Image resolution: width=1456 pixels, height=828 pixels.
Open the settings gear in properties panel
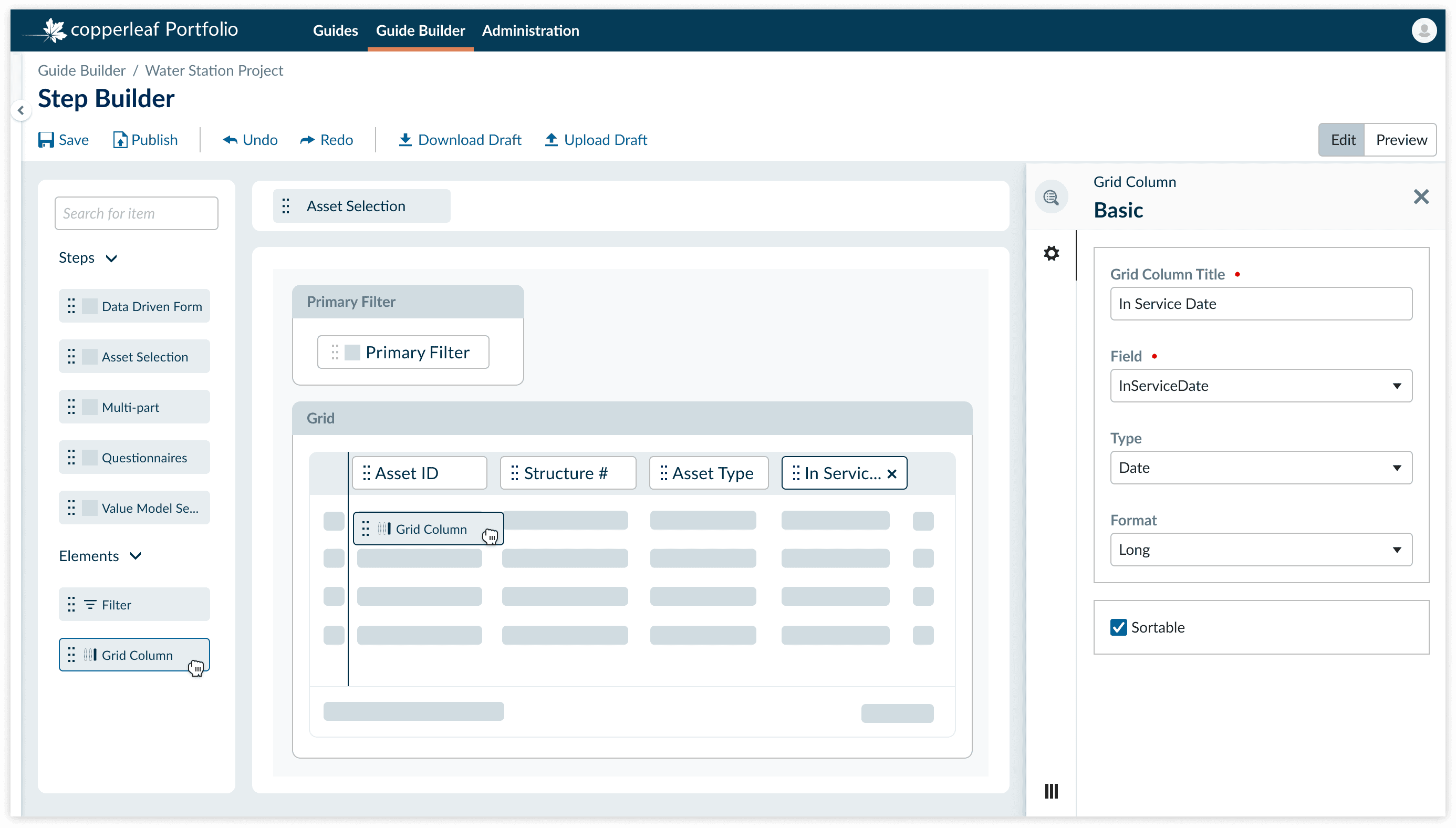[x=1051, y=253]
